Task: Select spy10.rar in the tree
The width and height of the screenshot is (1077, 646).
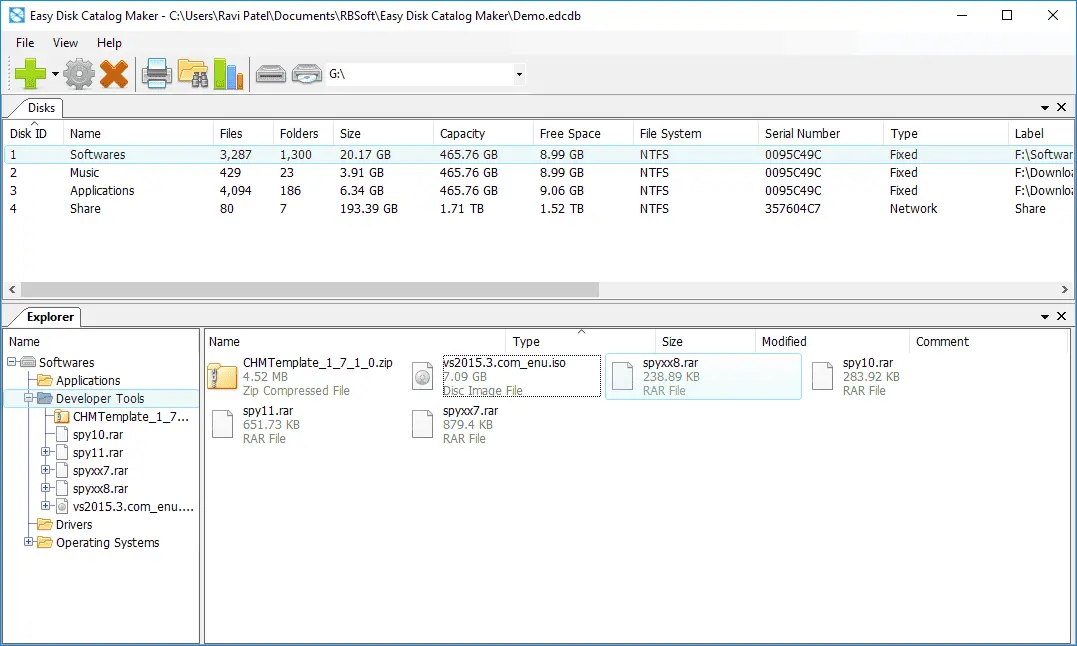Action: pos(98,435)
